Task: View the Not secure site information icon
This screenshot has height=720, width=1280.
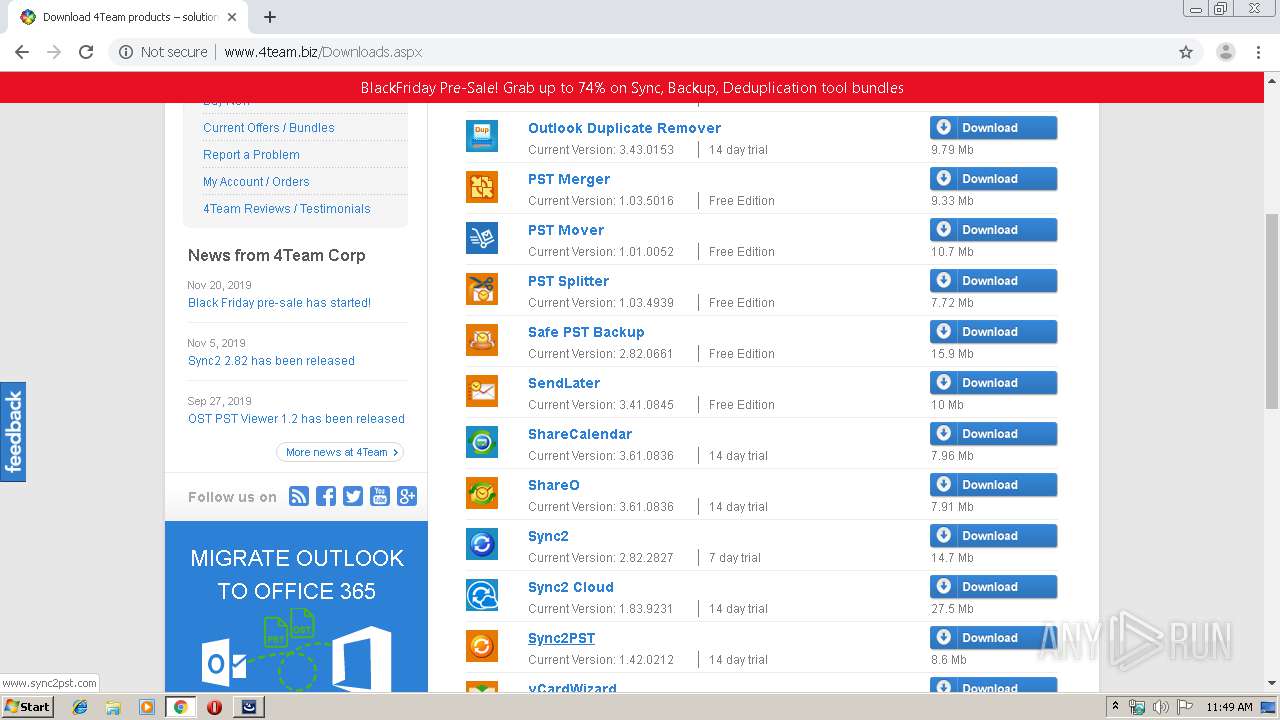Action: point(126,52)
